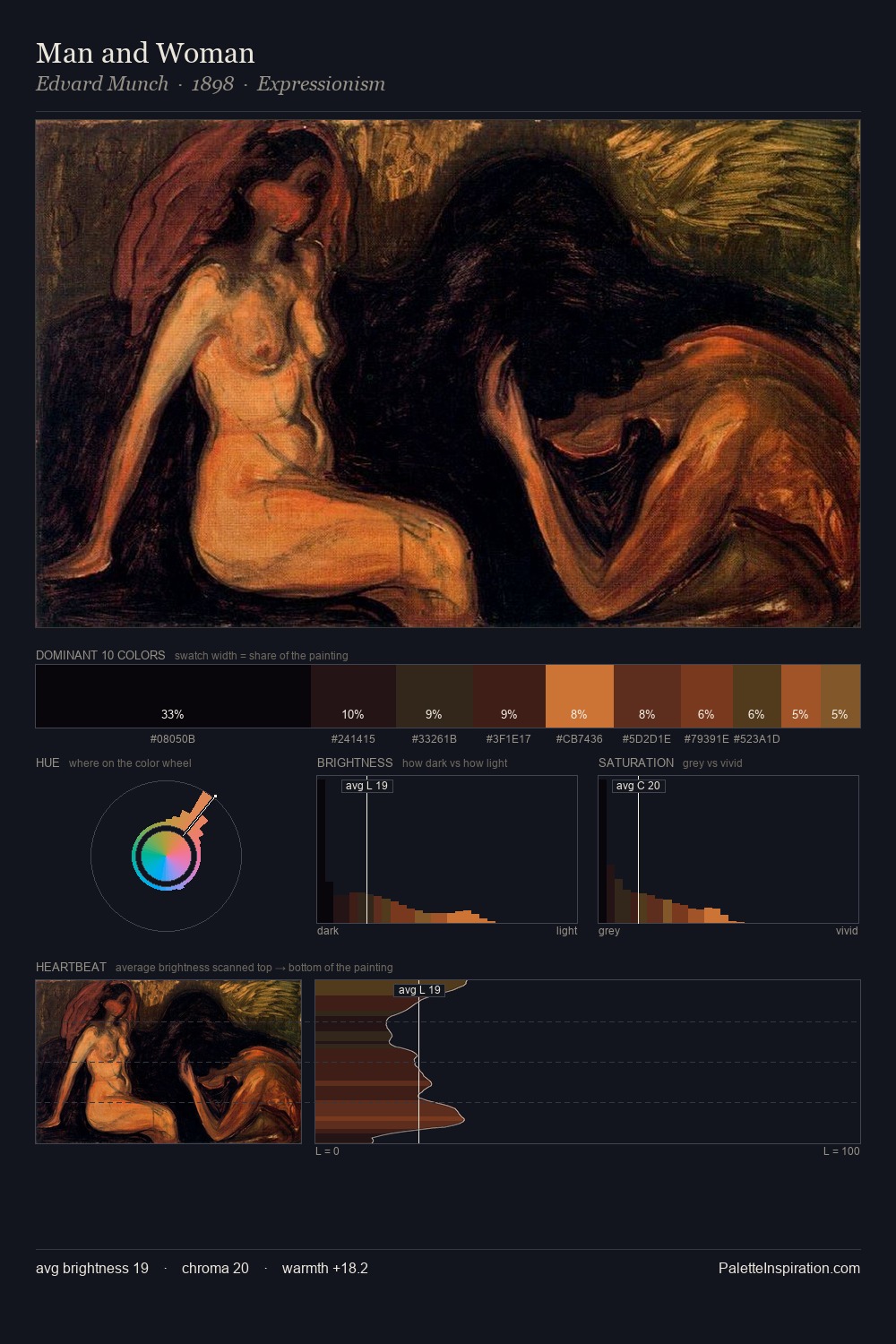Image resolution: width=896 pixels, height=1344 pixels.
Task: Click the hex label #33261B
Action: point(434,739)
